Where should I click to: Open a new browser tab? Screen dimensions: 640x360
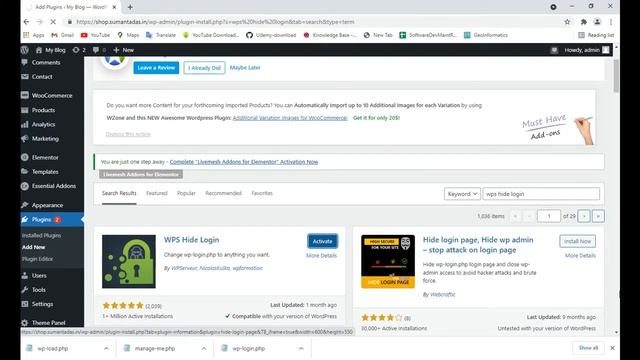click(x=130, y=7)
